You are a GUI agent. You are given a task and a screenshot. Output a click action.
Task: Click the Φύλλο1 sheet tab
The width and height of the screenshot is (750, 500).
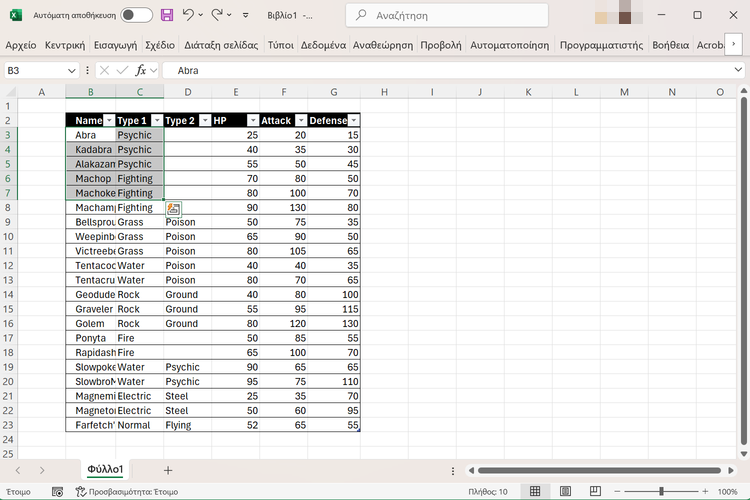point(105,469)
